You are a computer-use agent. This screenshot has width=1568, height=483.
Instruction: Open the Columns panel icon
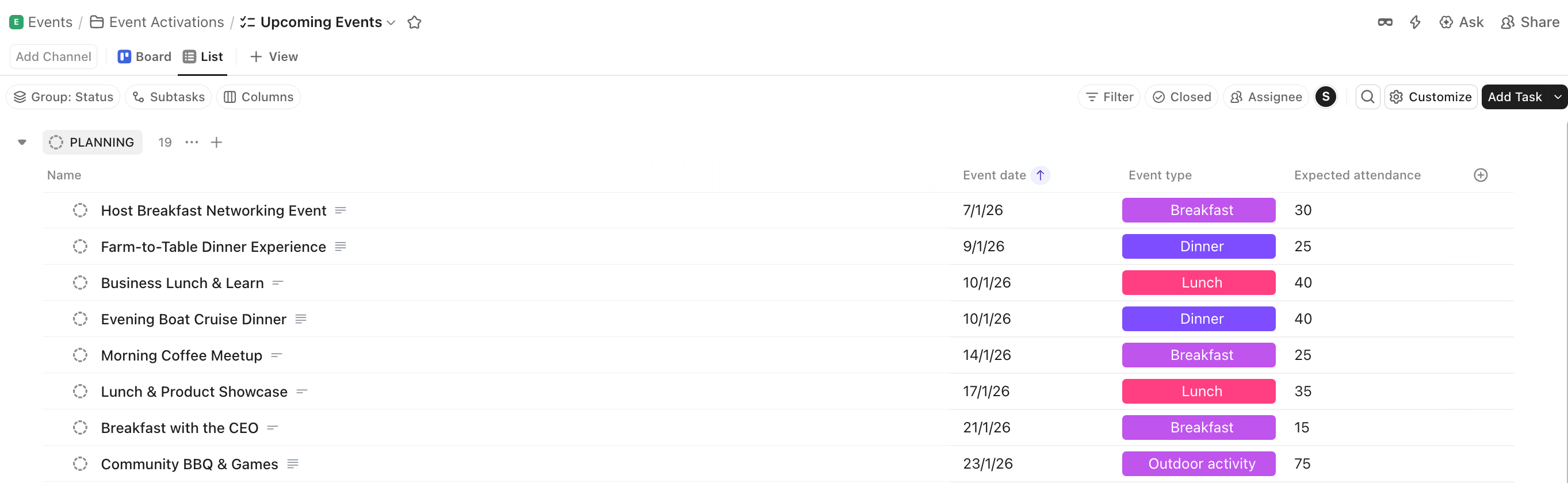coord(230,97)
